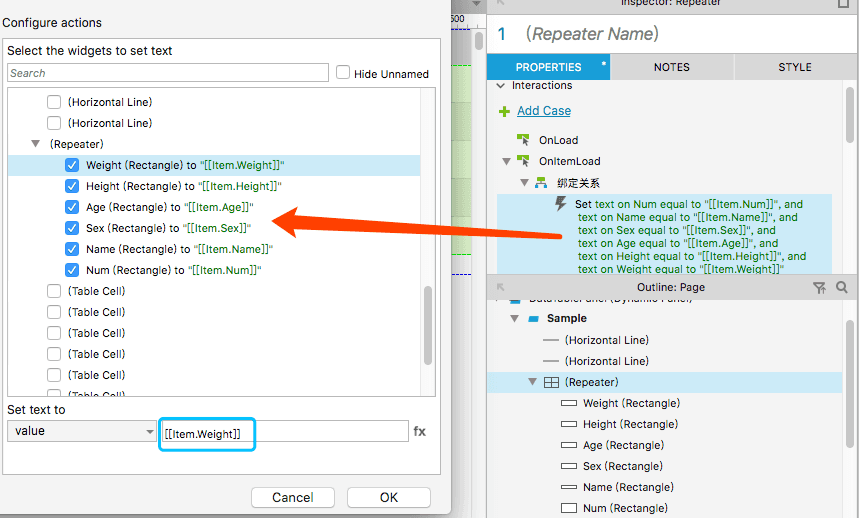Select Weight (Rectangle) in Outline tree
The image size is (859, 518).
(x=632, y=403)
